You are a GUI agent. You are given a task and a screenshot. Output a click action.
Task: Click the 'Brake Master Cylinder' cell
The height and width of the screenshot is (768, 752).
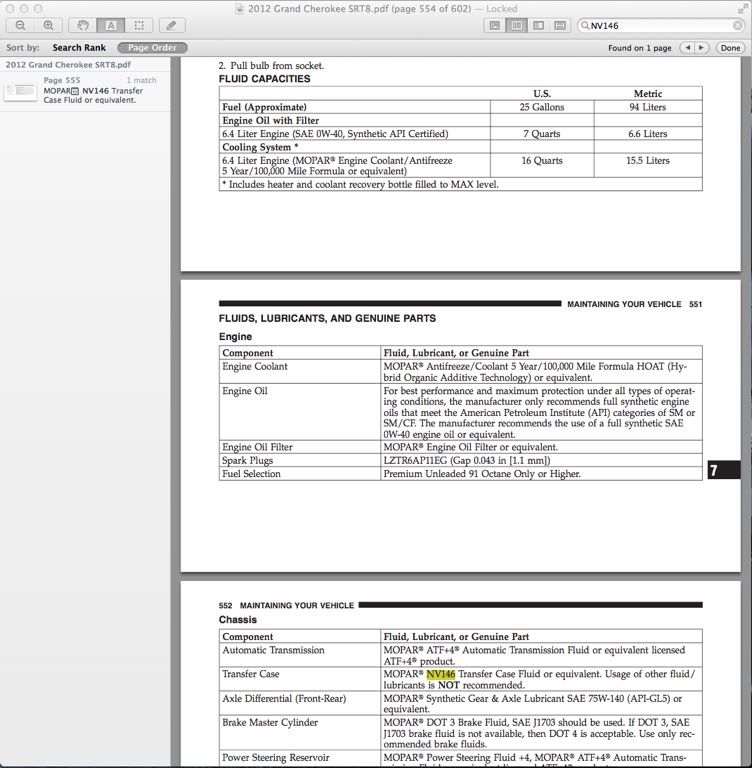coord(300,733)
